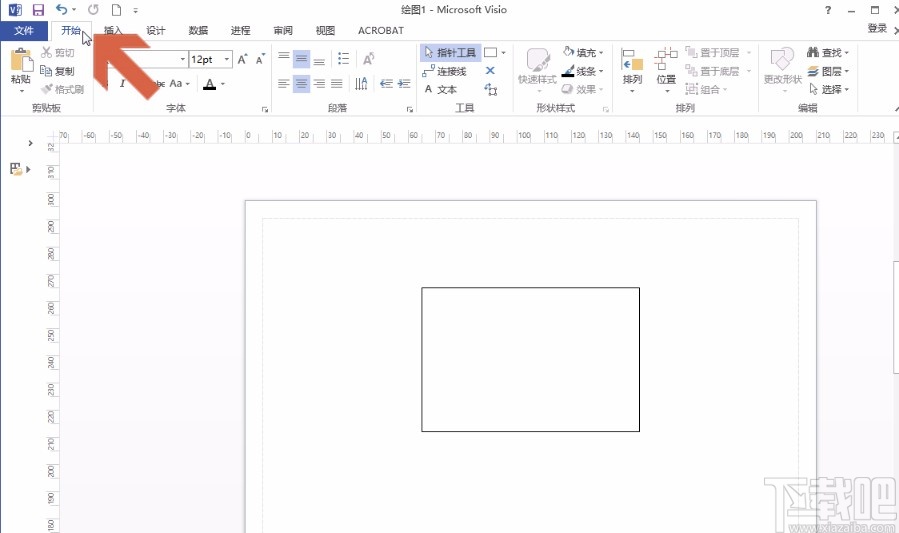Click the Copy (复制) button
899x533 pixels.
pos(58,71)
